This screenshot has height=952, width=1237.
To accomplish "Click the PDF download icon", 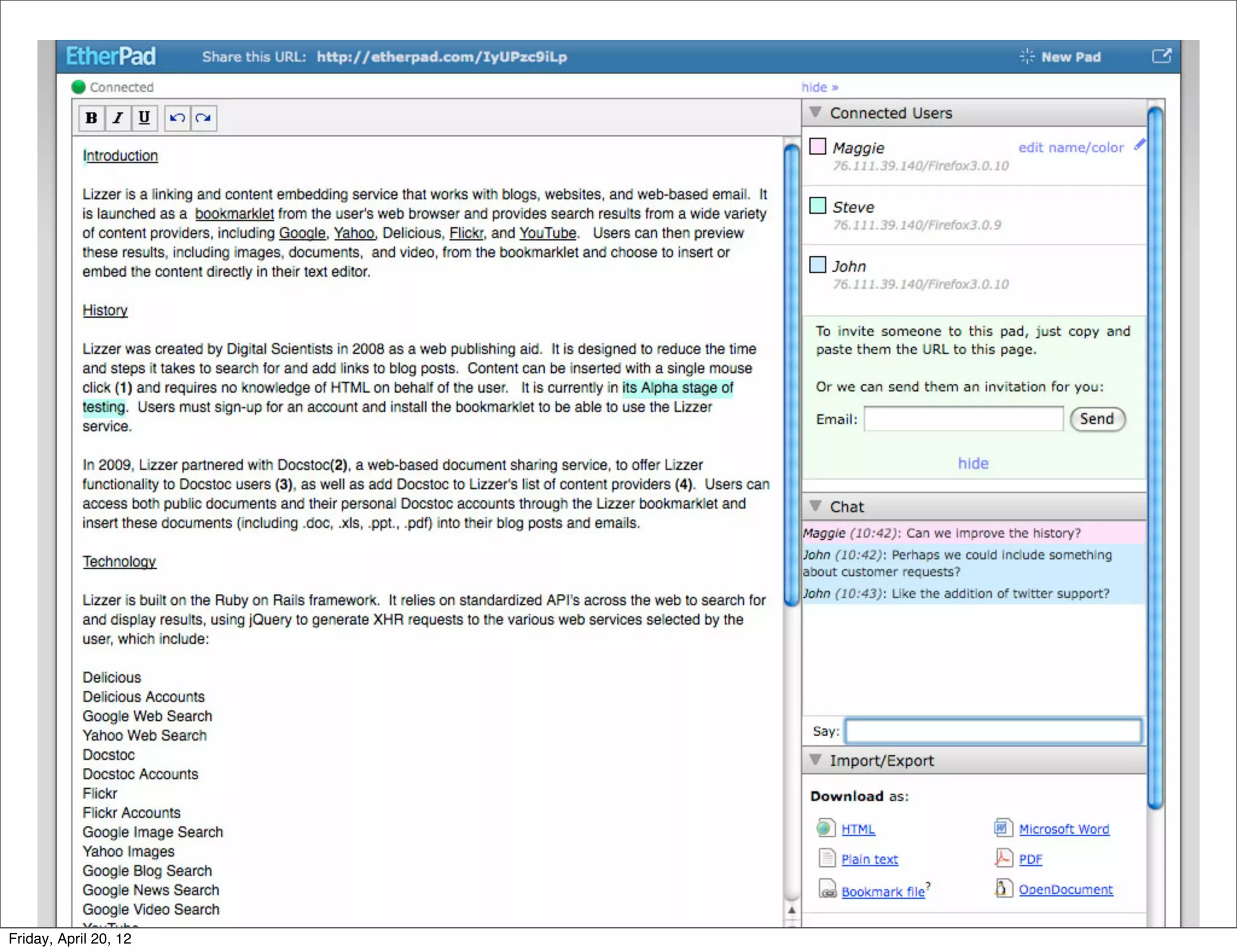I will [x=1003, y=858].
